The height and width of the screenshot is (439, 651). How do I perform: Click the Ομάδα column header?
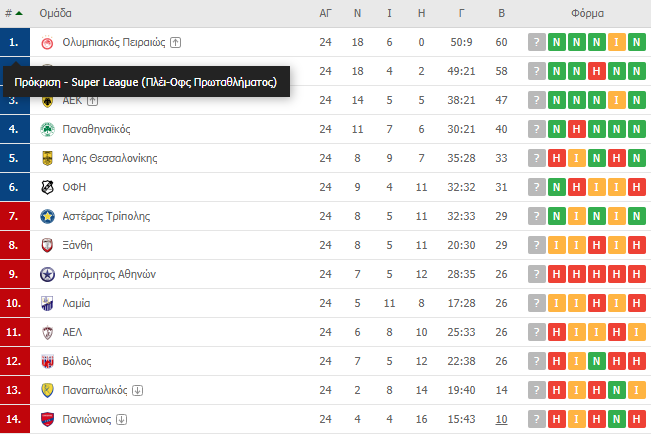(55, 14)
